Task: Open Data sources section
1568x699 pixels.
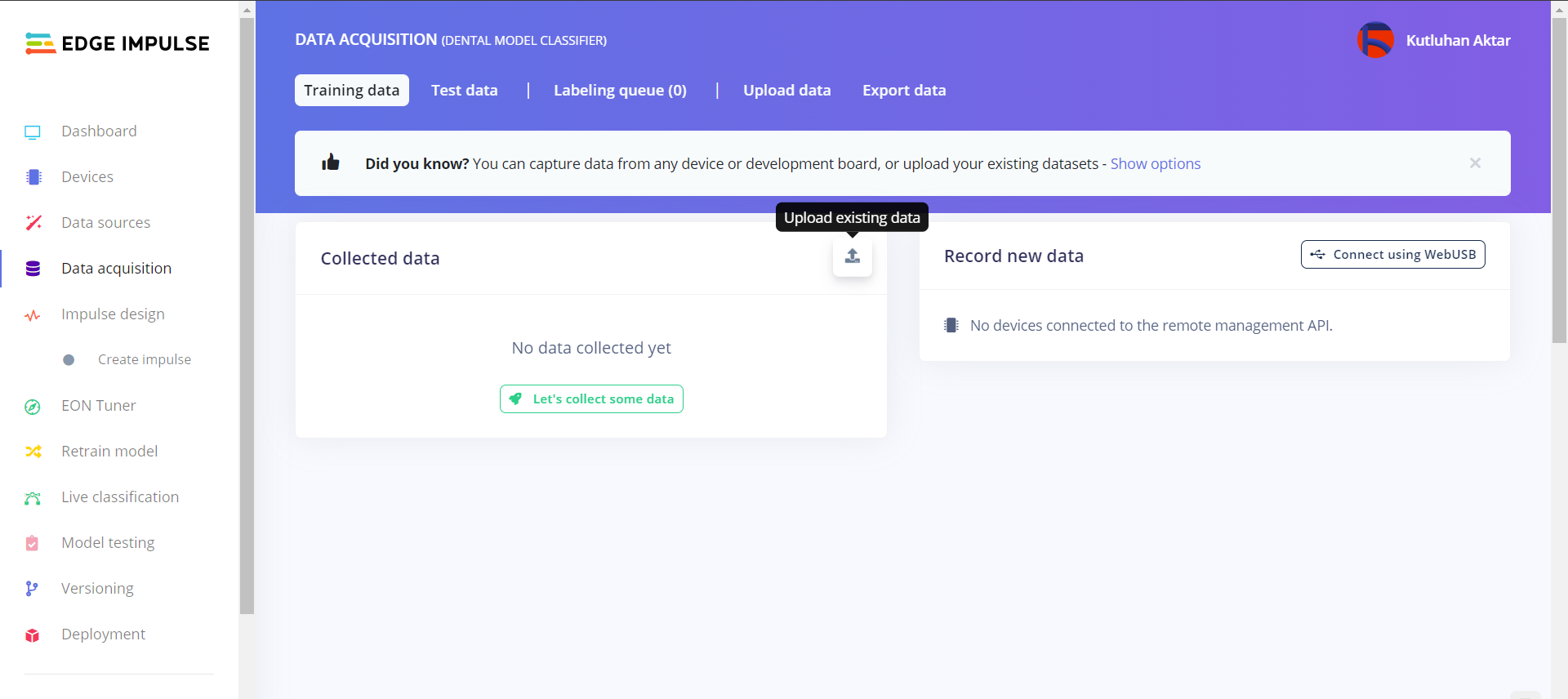Action: (106, 223)
